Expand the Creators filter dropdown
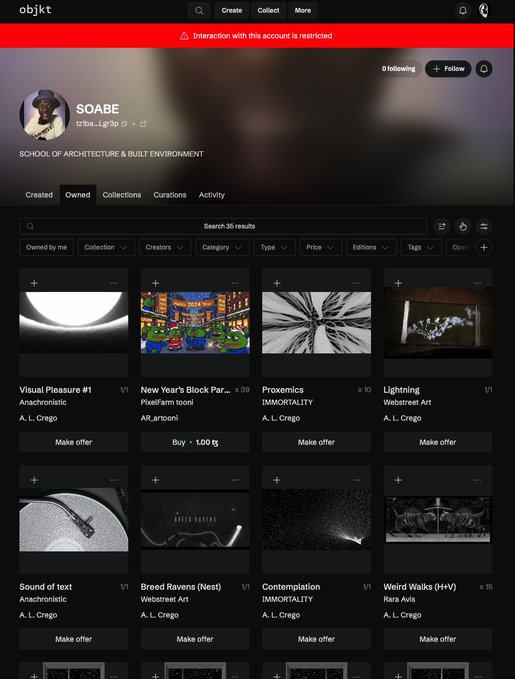The height and width of the screenshot is (679, 515). pos(165,247)
